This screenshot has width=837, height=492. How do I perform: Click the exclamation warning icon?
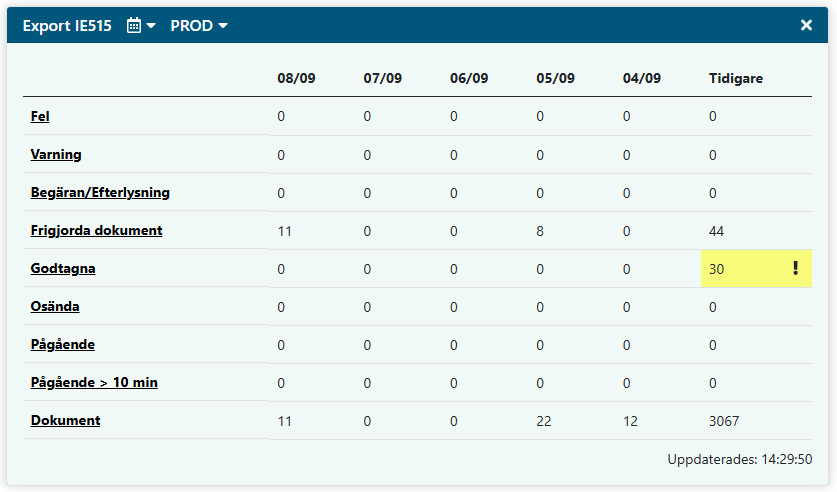pos(796,269)
